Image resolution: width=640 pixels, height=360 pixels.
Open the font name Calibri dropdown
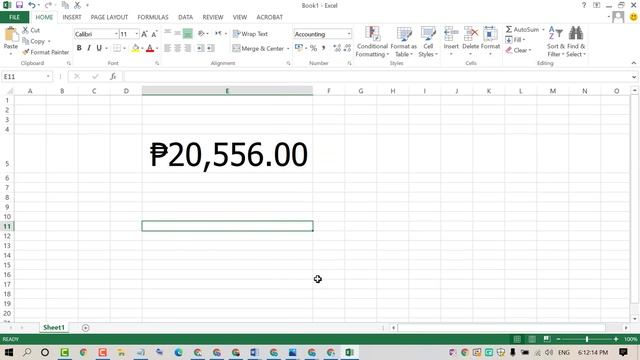116,34
